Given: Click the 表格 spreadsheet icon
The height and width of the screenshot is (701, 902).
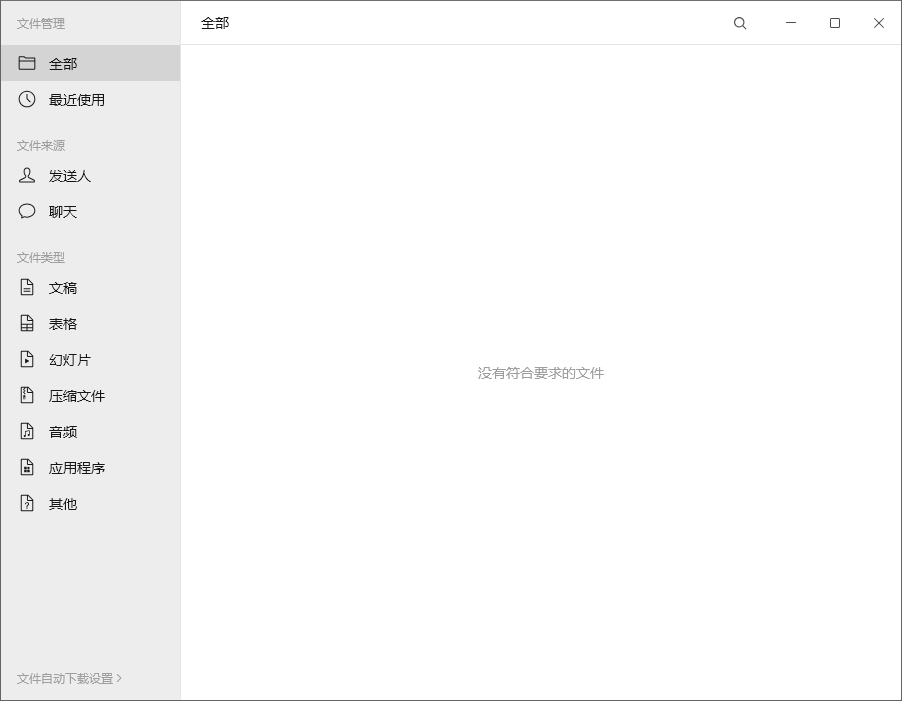Looking at the screenshot, I should pyautogui.click(x=26, y=323).
